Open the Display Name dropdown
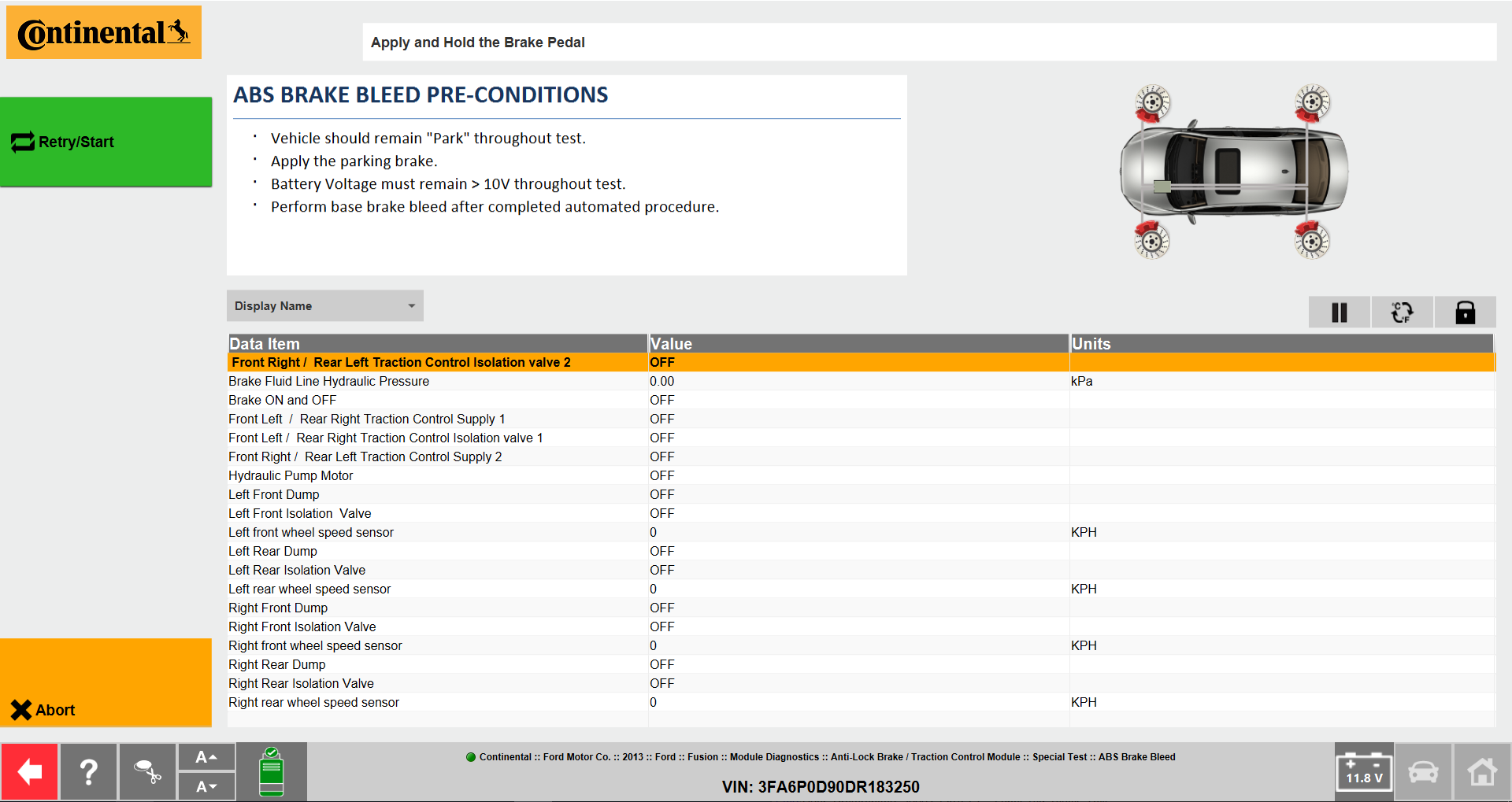This screenshot has width=1512, height=802. (x=324, y=305)
